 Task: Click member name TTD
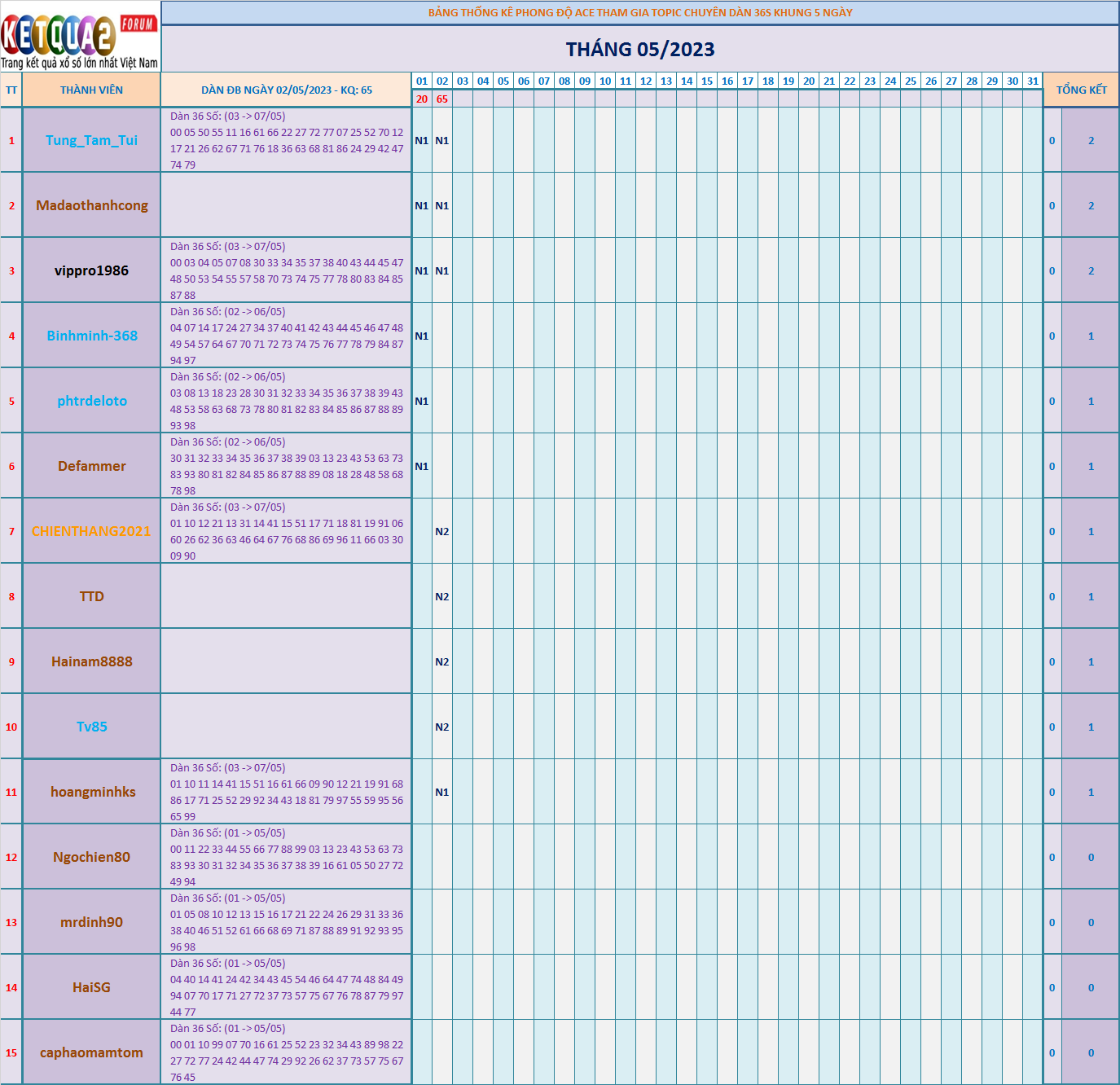[92, 596]
